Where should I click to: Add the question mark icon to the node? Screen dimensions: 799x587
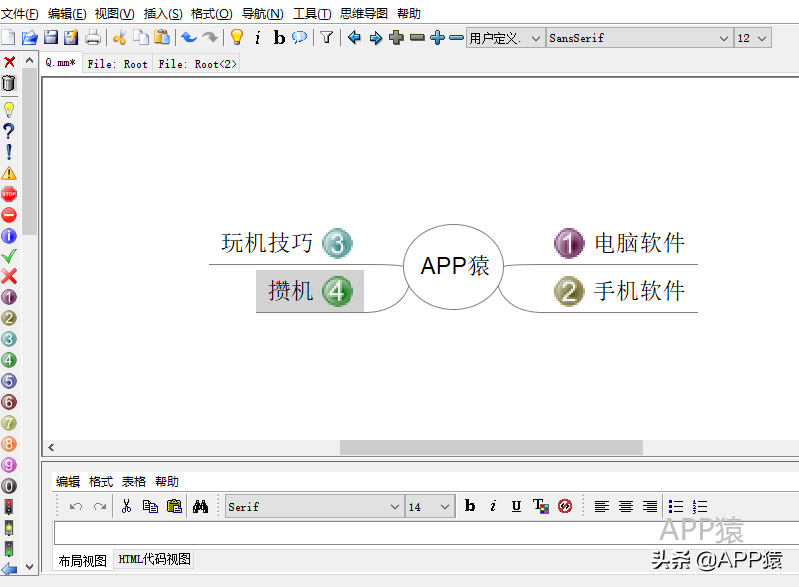point(9,131)
